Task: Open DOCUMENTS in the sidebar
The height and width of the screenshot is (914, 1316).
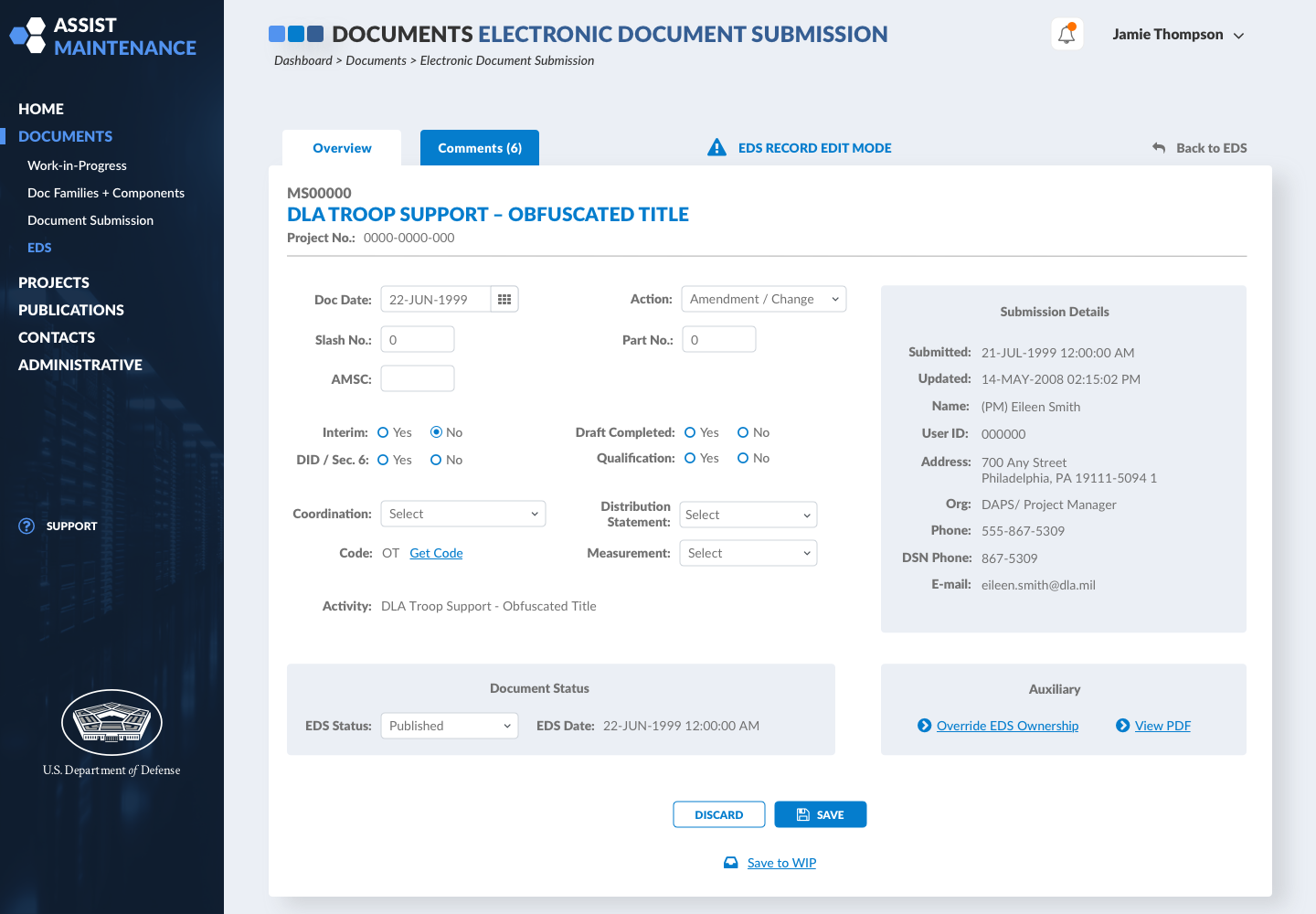Action: click(x=66, y=136)
